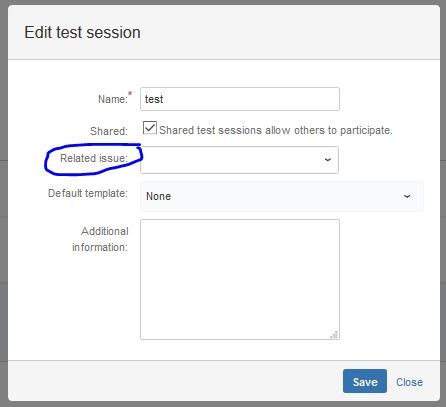Click in the Additional information text area
The image size is (446, 407).
click(x=240, y=279)
